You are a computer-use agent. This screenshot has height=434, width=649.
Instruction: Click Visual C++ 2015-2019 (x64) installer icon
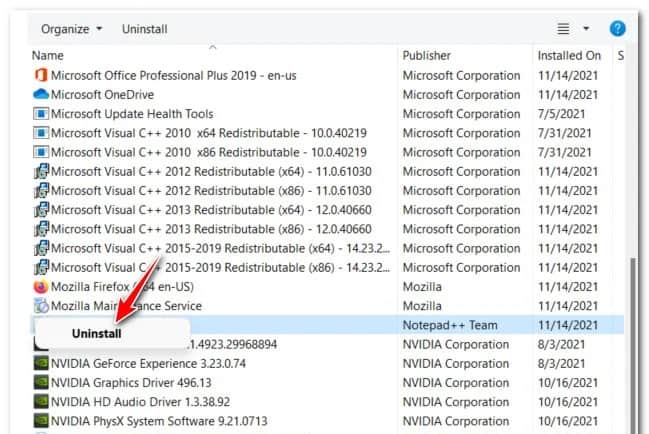[x=41, y=248]
